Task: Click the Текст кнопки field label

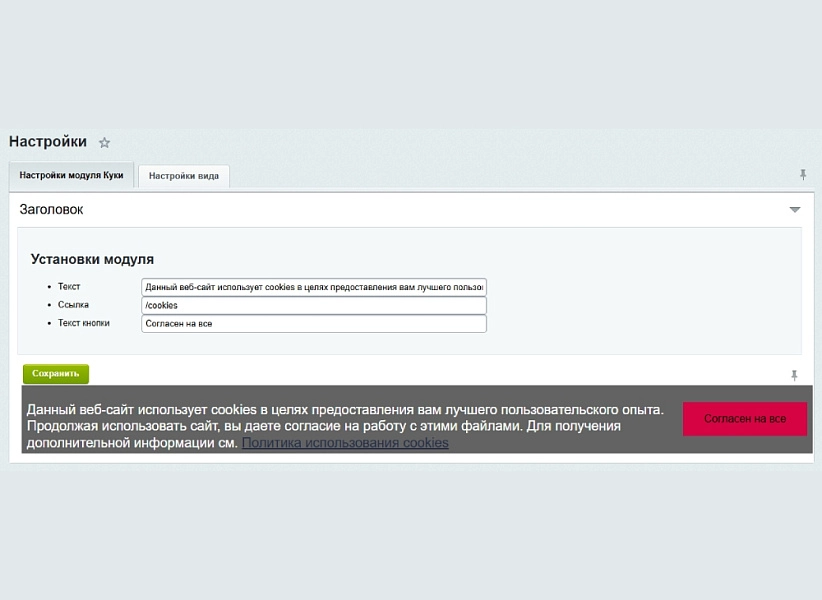Action: (84, 323)
